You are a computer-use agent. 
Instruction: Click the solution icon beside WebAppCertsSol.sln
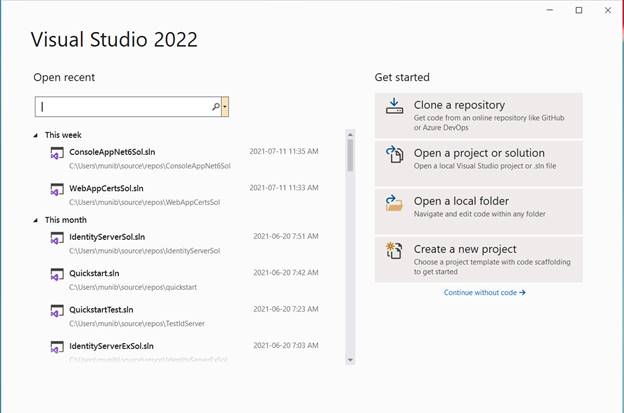click(57, 189)
